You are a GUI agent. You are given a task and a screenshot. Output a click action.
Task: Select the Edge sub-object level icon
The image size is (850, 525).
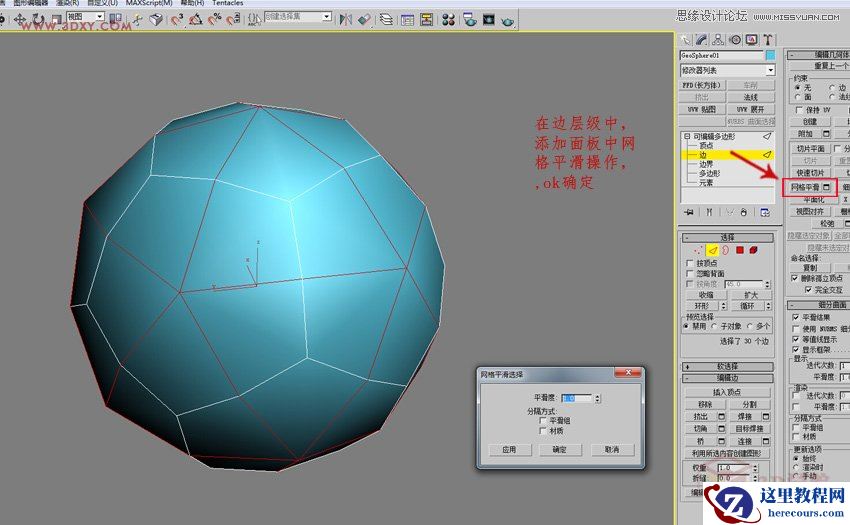pyautogui.click(x=712, y=250)
